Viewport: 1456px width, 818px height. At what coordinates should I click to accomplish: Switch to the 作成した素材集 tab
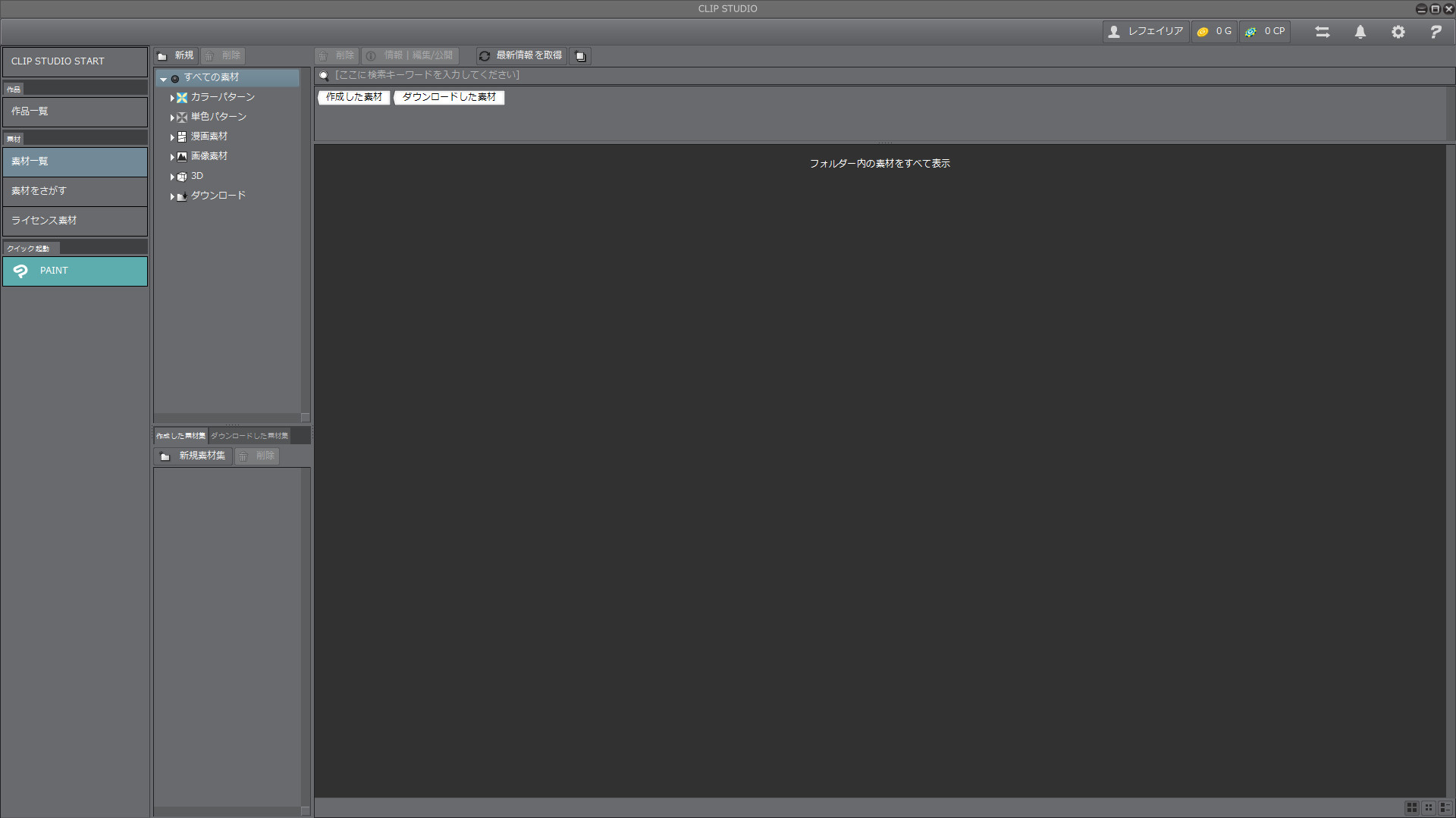tap(180, 436)
